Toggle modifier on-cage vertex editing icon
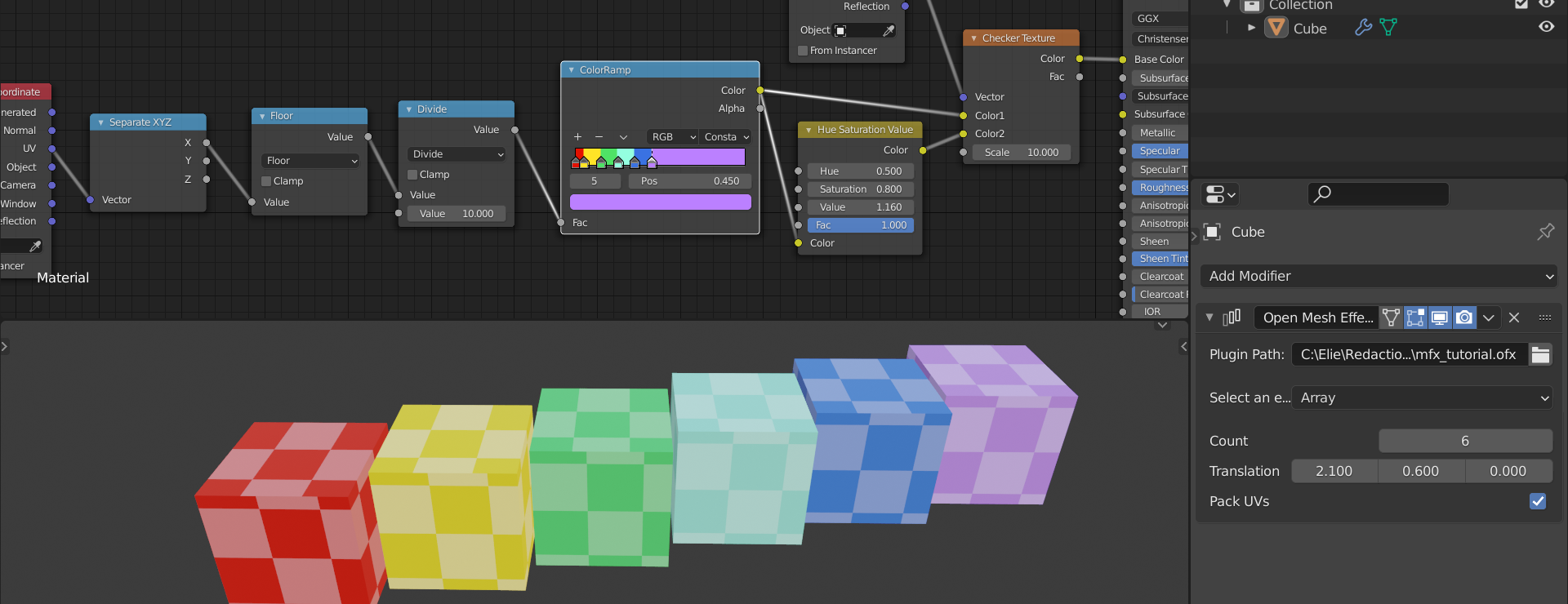1568x604 pixels. [x=1391, y=318]
